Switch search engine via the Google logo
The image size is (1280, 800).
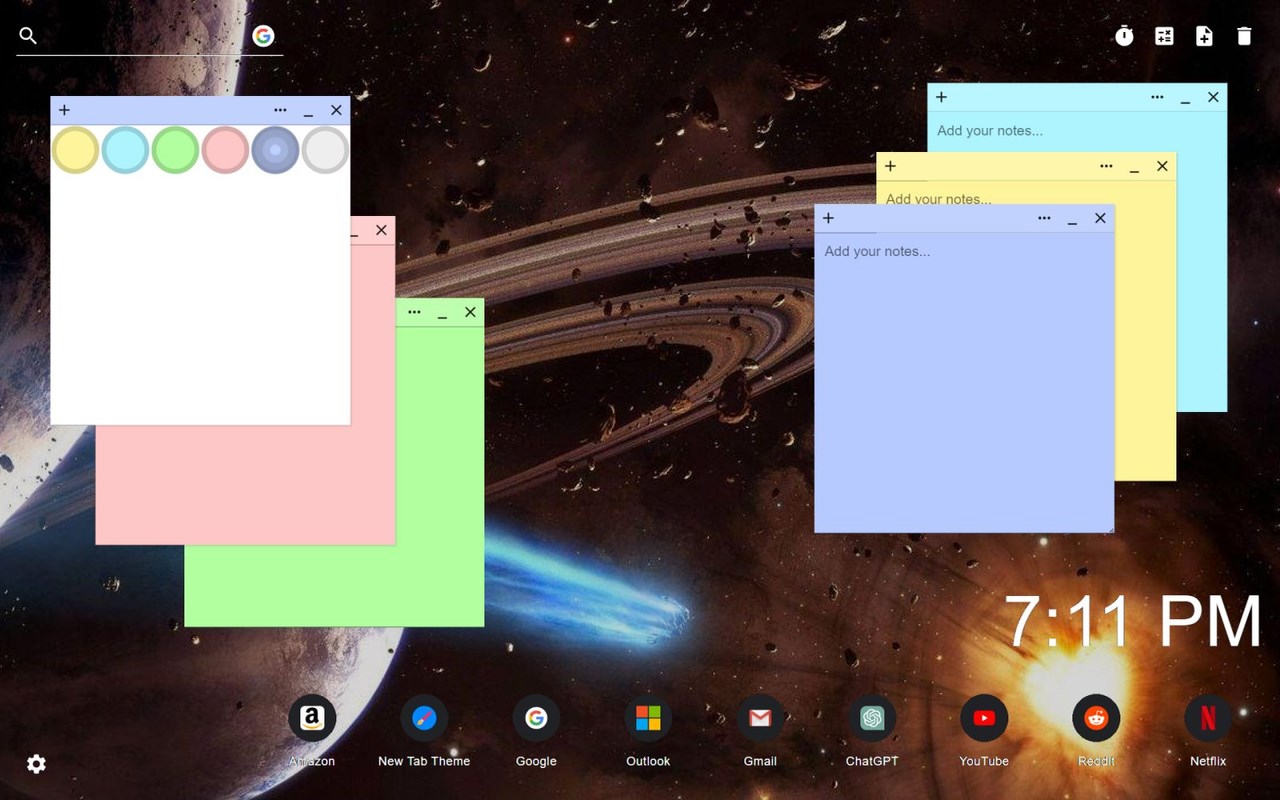coord(263,36)
